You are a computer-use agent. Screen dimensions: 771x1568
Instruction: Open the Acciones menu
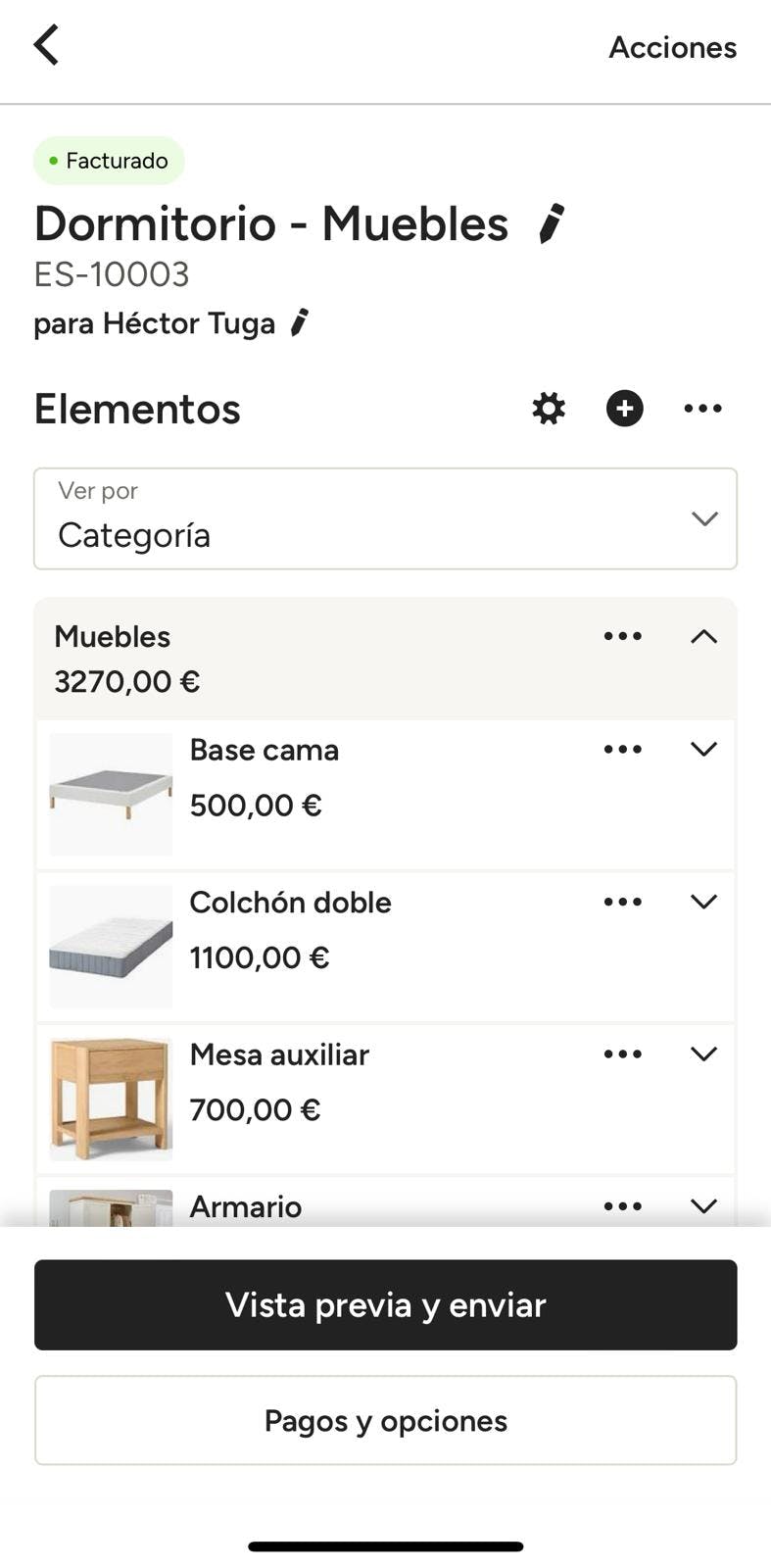[x=672, y=47]
